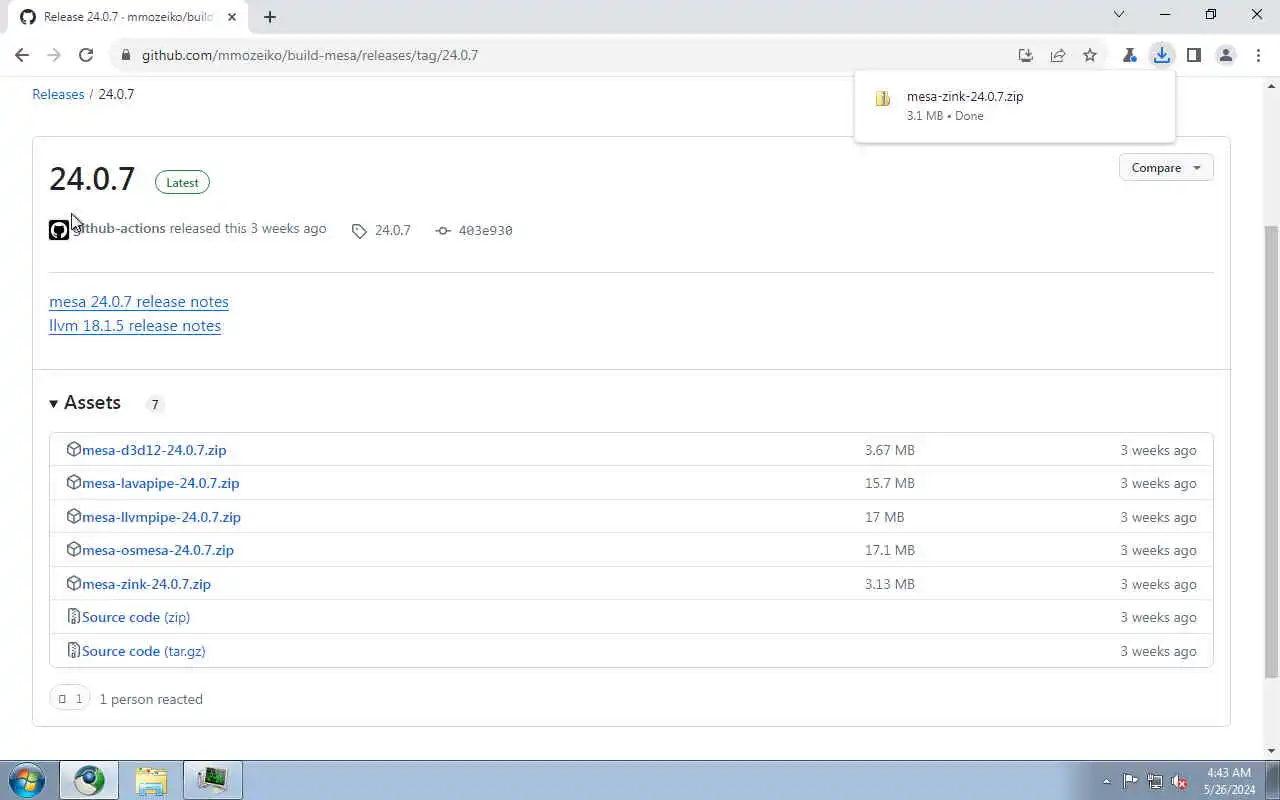The width and height of the screenshot is (1280, 800).
Task: Open a new browser tab
Action: pyautogui.click(x=270, y=17)
